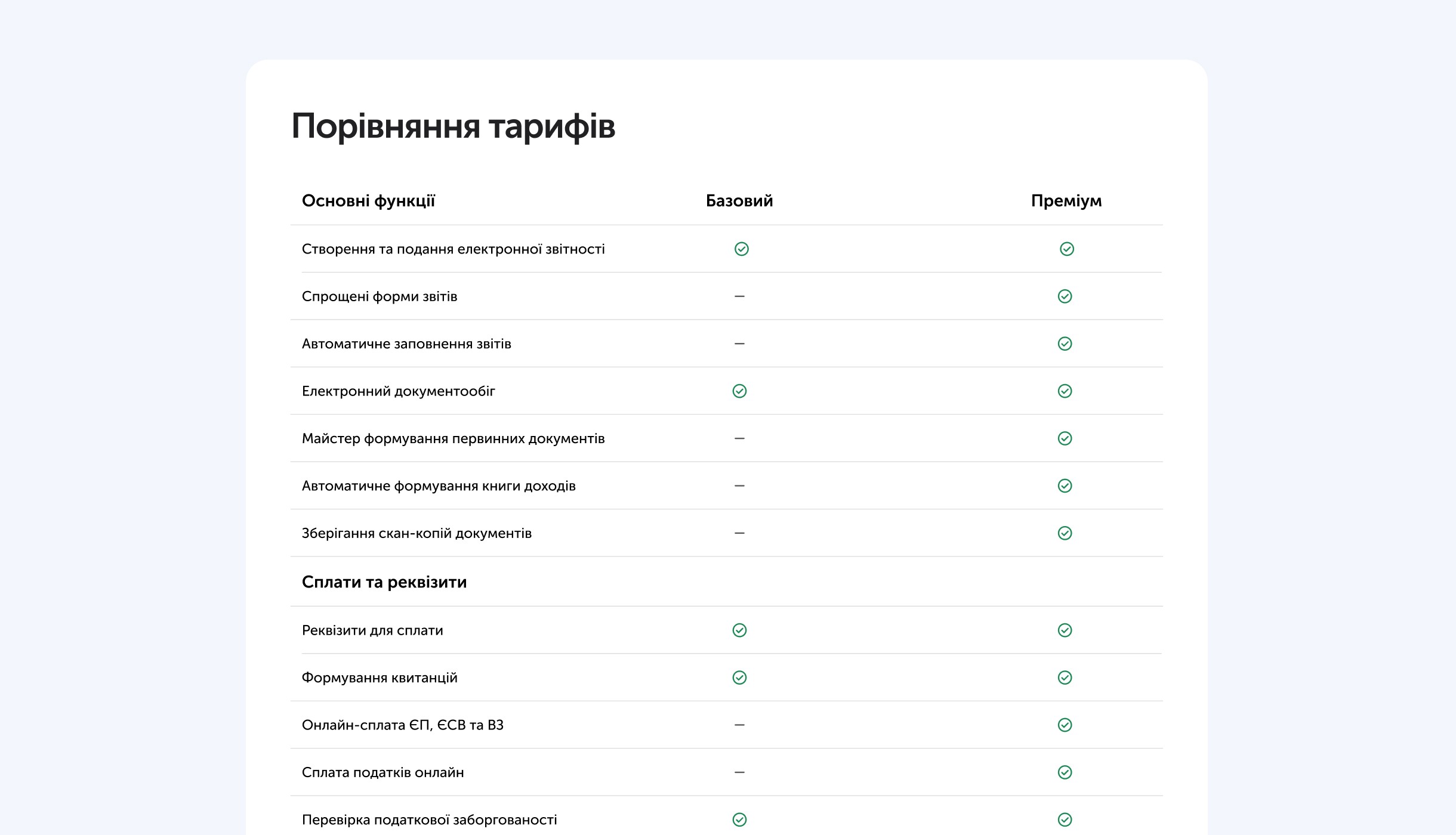
Task: Click Базовий checkmark for Електронний документообіг
Action: tap(739, 391)
